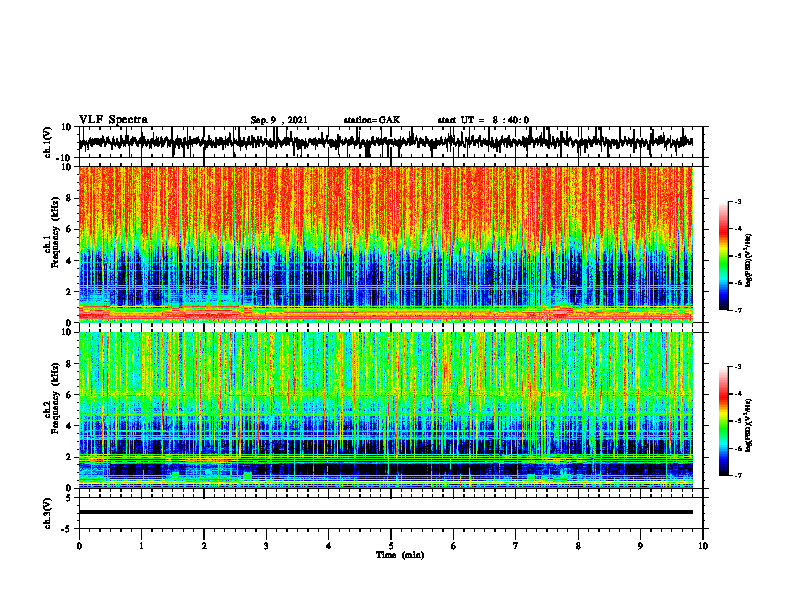Click the time axis tick label "8"
Image resolution: width=792 pixels, height=612 pixels.
(578, 546)
